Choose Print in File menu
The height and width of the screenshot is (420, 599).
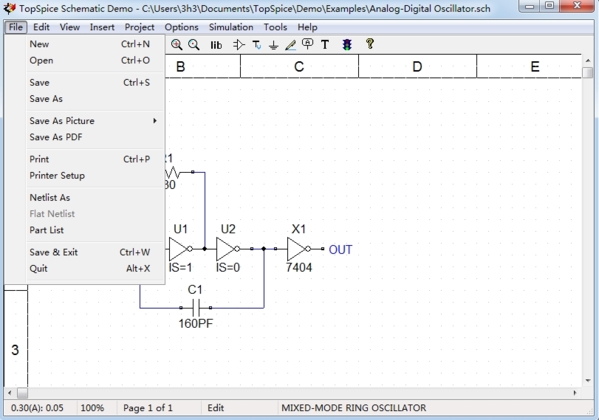[96, 159]
